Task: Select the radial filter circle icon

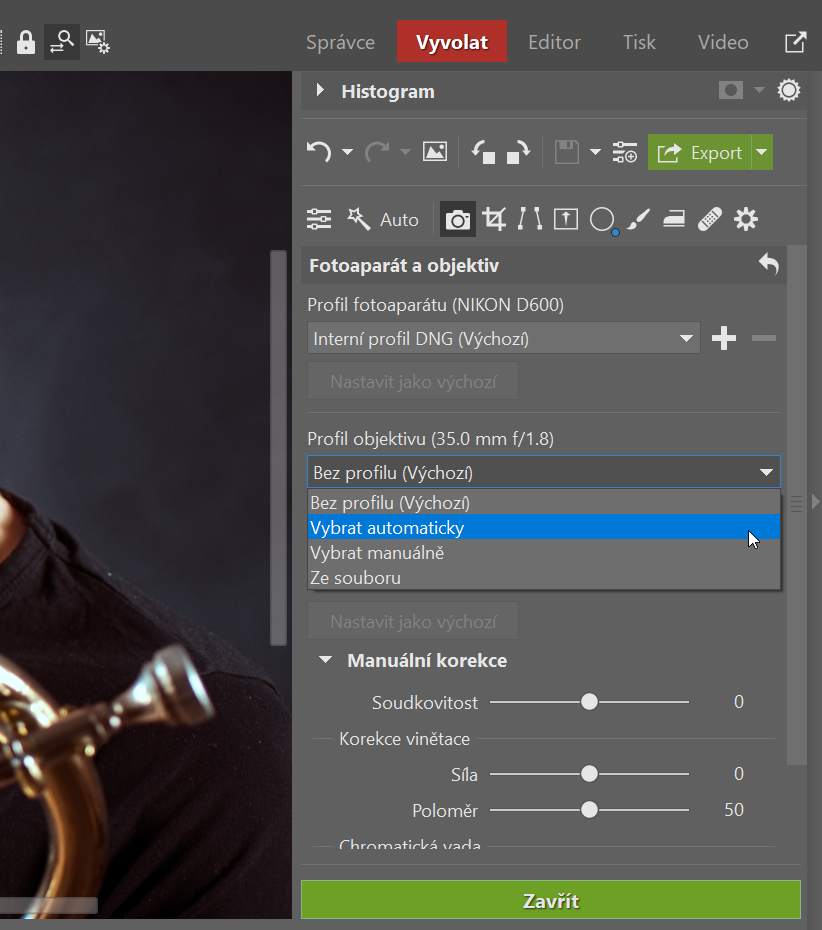Action: pos(602,219)
